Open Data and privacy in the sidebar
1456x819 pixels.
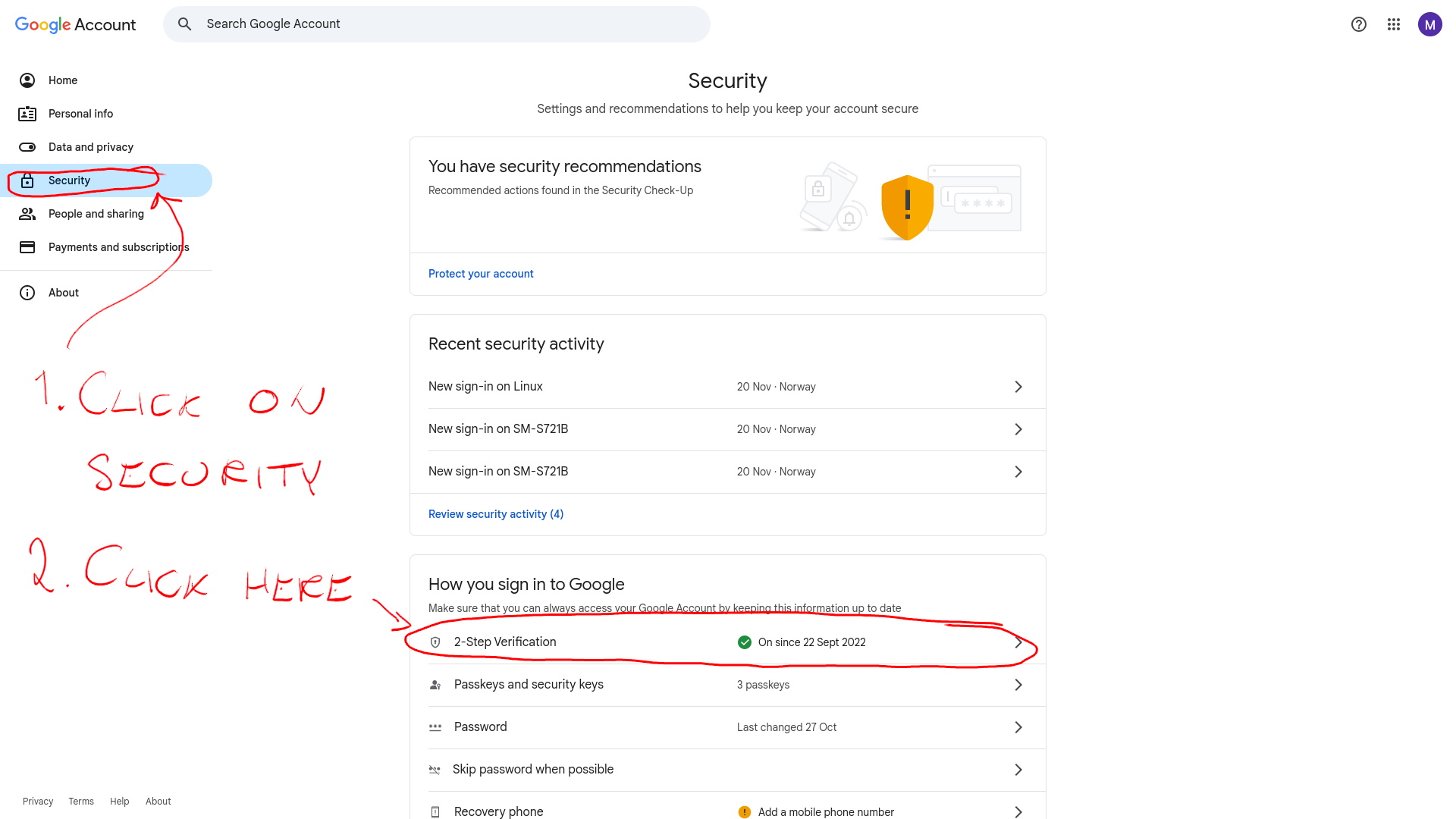click(90, 147)
